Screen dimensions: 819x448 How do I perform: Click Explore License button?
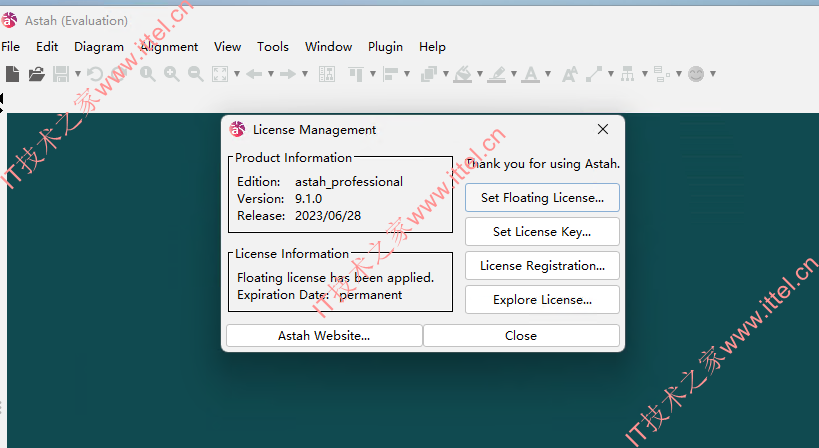(542, 299)
